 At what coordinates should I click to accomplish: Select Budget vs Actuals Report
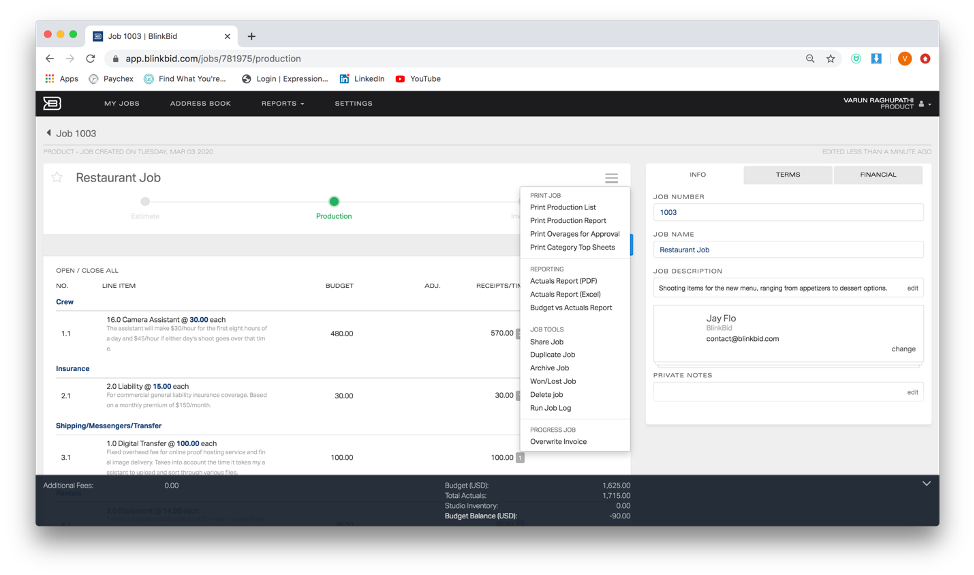pos(571,307)
